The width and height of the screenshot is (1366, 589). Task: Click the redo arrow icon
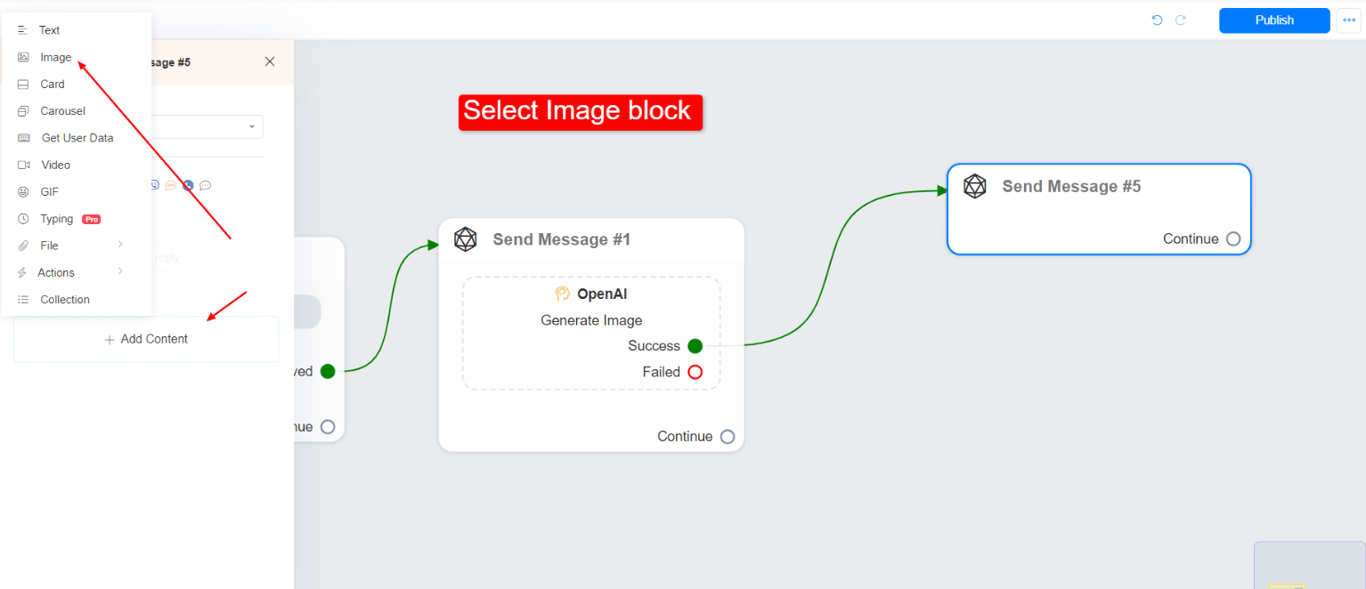click(x=1180, y=20)
